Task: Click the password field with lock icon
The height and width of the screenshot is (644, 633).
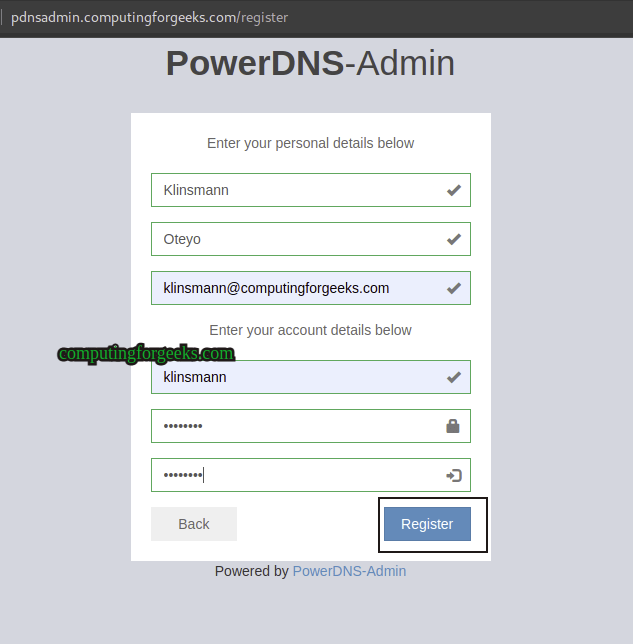Action: click(311, 426)
